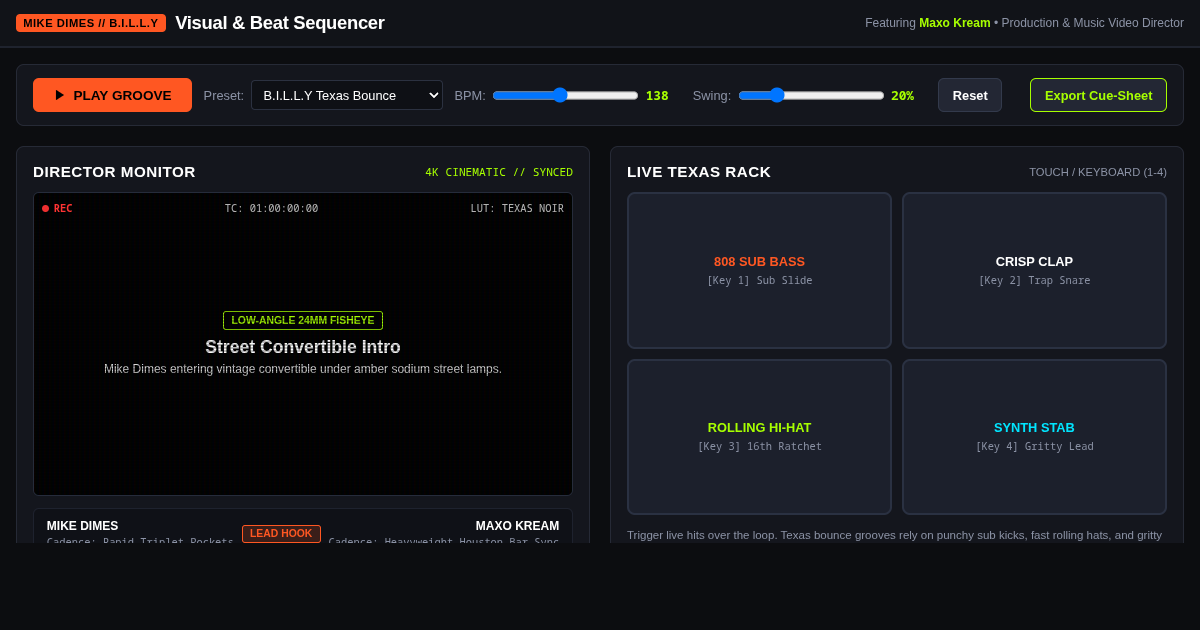The image size is (1200, 630).
Task: Adjust the BPM slider
Action: pyautogui.click(x=565, y=95)
